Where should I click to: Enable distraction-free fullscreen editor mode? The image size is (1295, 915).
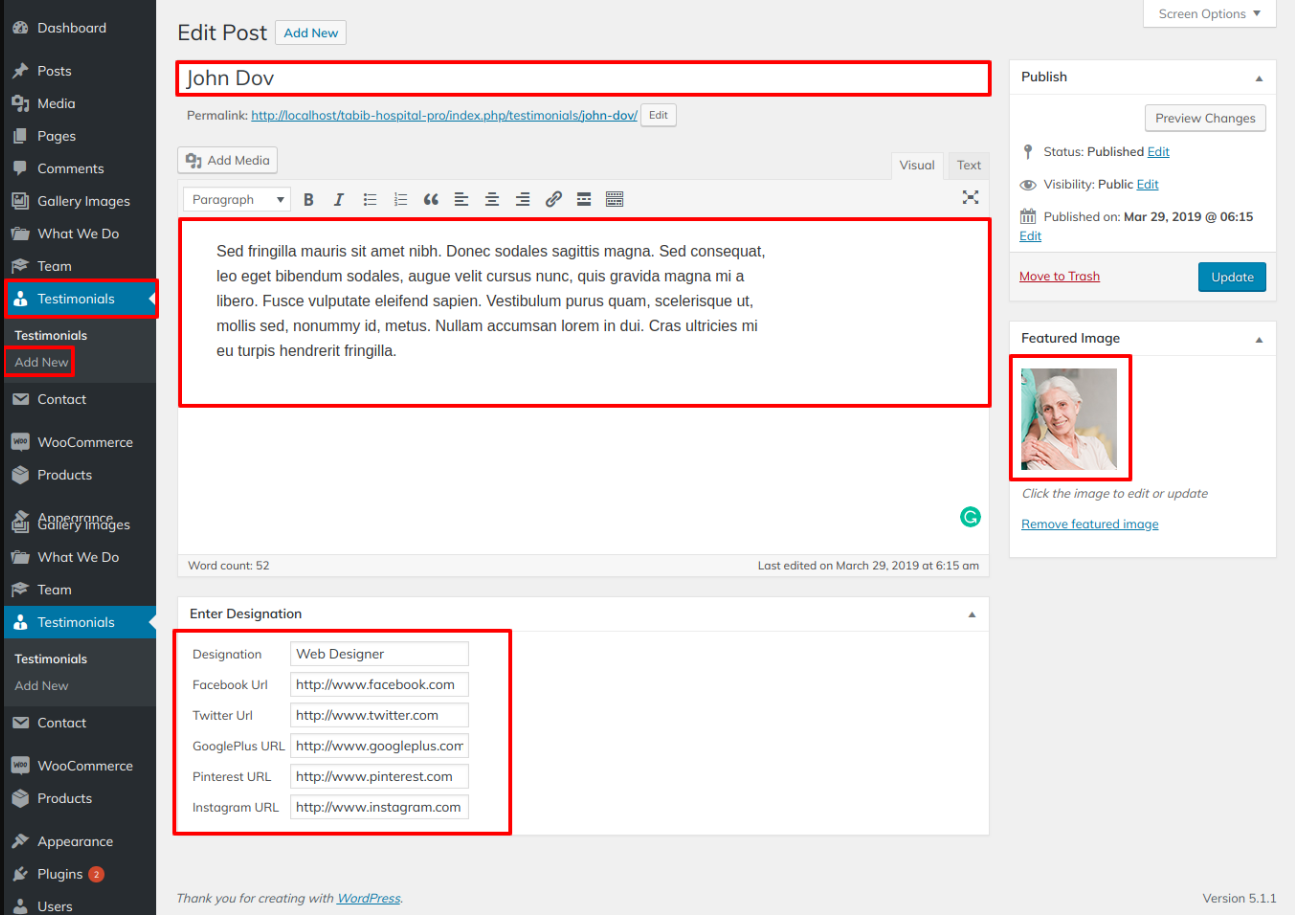[970, 198]
